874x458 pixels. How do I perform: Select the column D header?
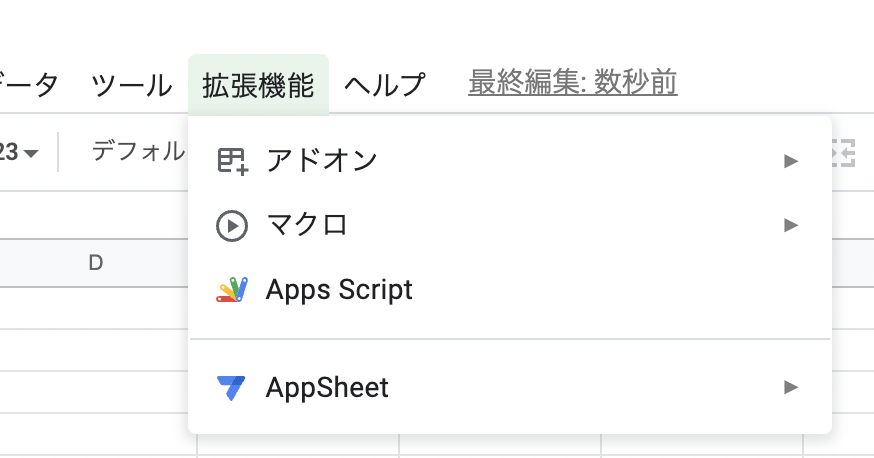coord(96,263)
